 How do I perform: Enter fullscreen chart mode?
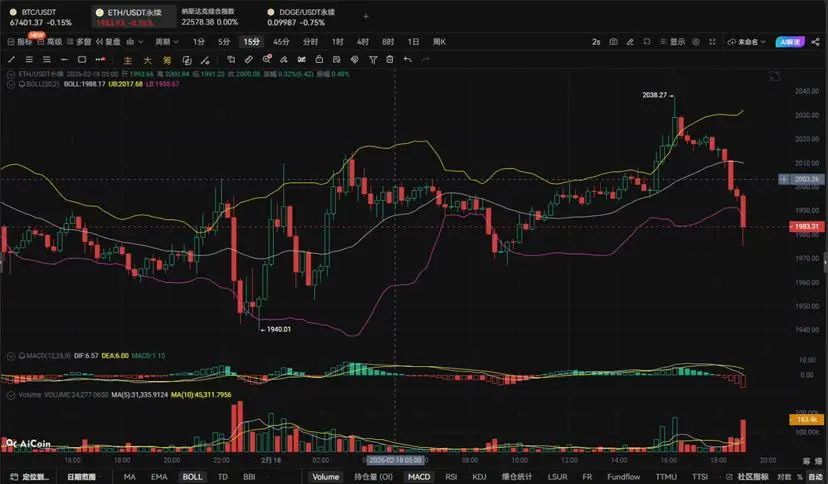pos(712,42)
